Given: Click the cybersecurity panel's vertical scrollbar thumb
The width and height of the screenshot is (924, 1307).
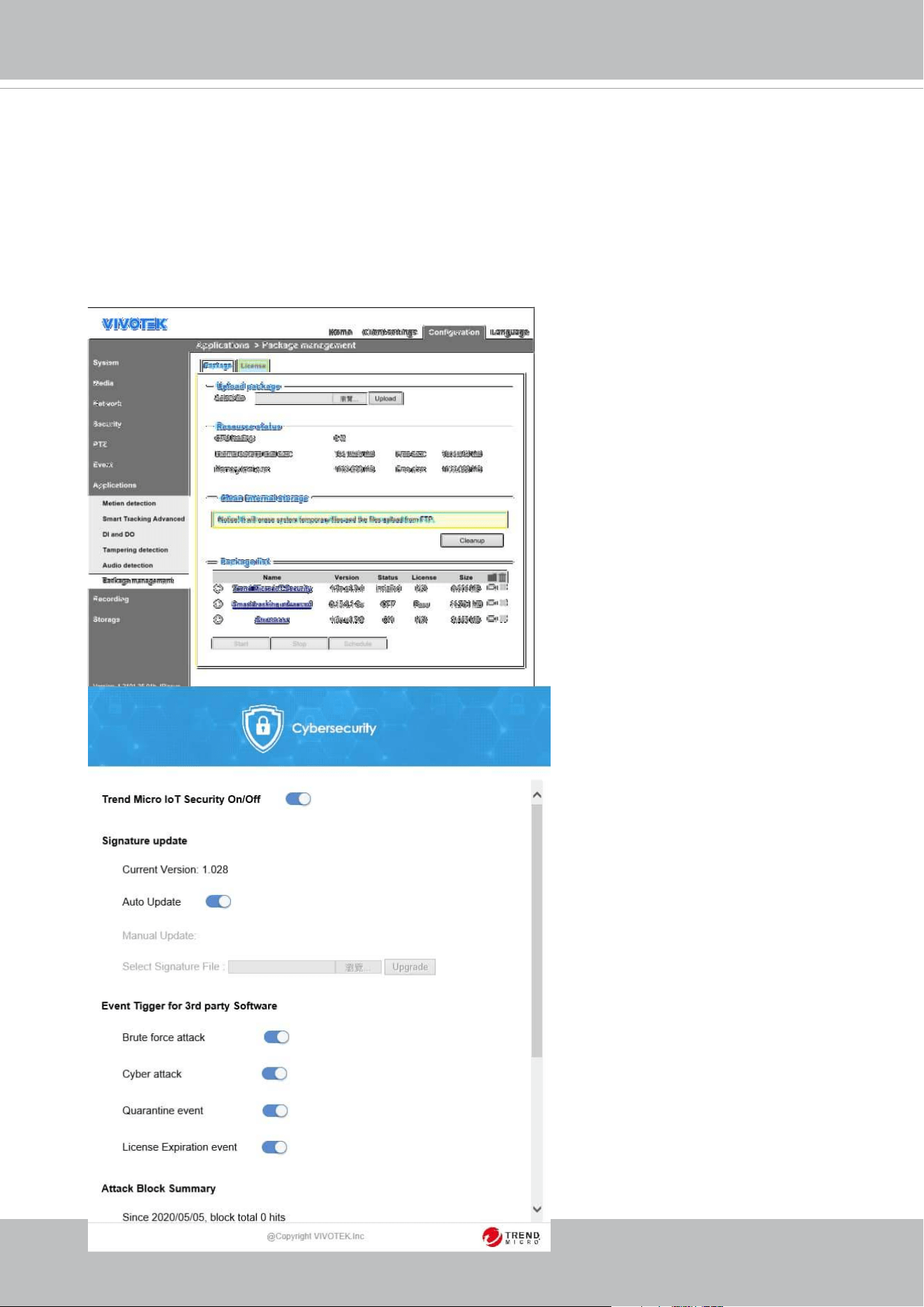Looking at the screenshot, I should tap(537, 931).
